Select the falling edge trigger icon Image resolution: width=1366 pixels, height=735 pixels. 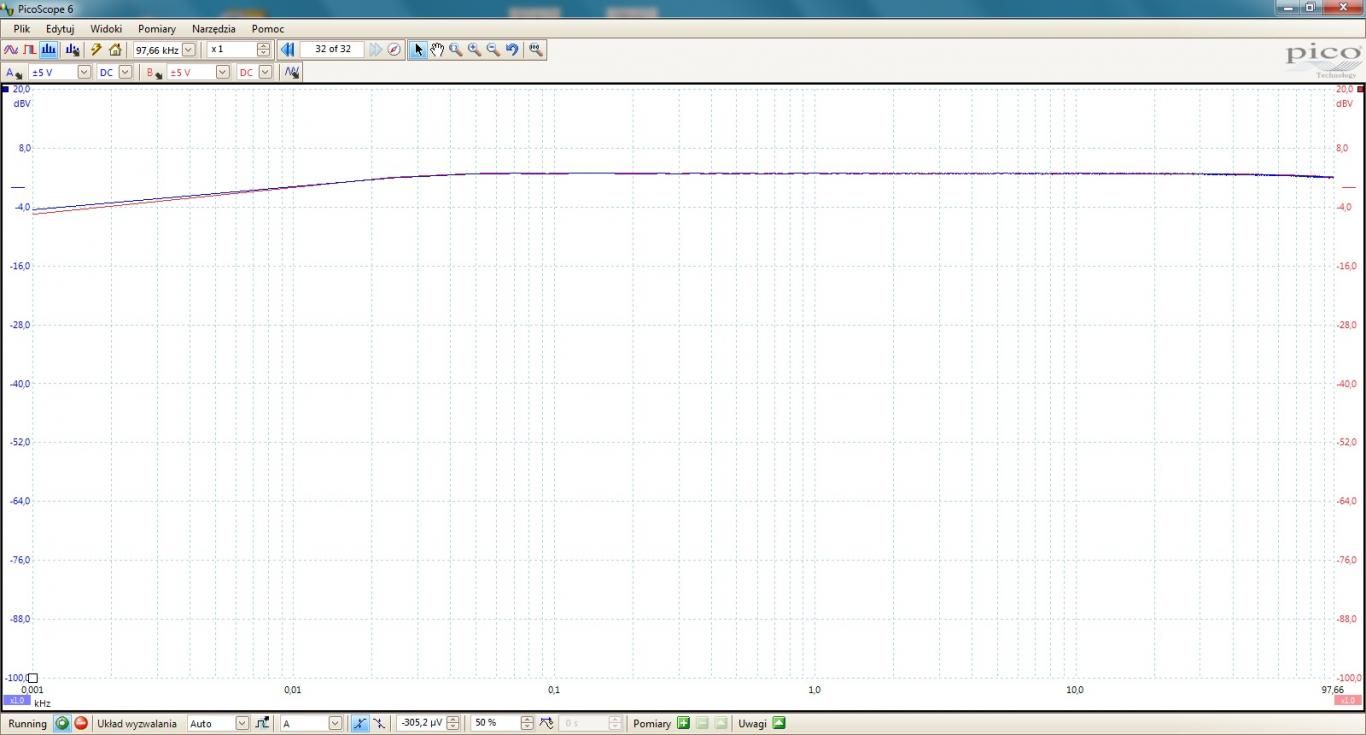[x=379, y=723]
